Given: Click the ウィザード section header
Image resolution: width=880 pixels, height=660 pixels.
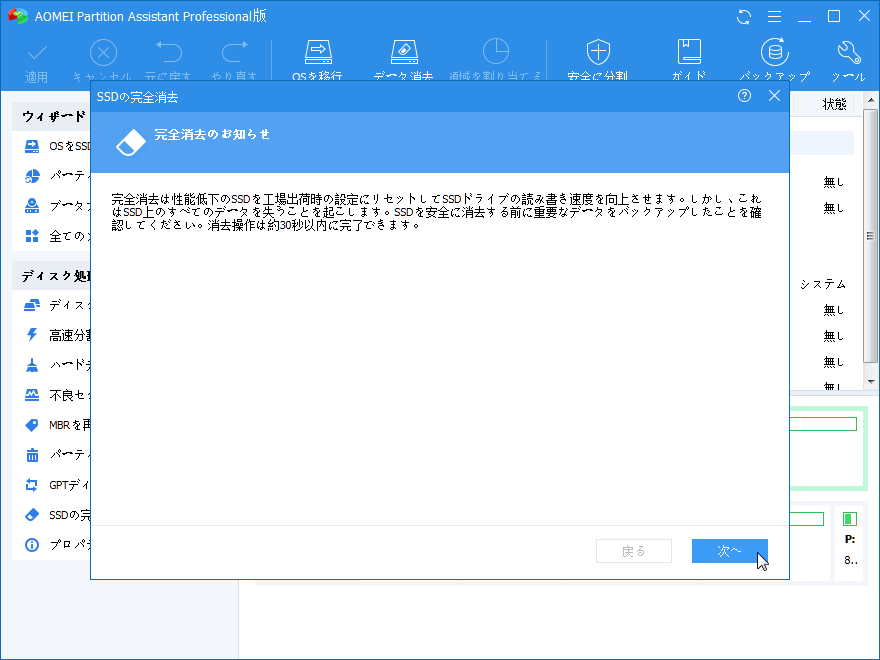Looking at the screenshot, I should pyautogui.click(x=54, y=117).
